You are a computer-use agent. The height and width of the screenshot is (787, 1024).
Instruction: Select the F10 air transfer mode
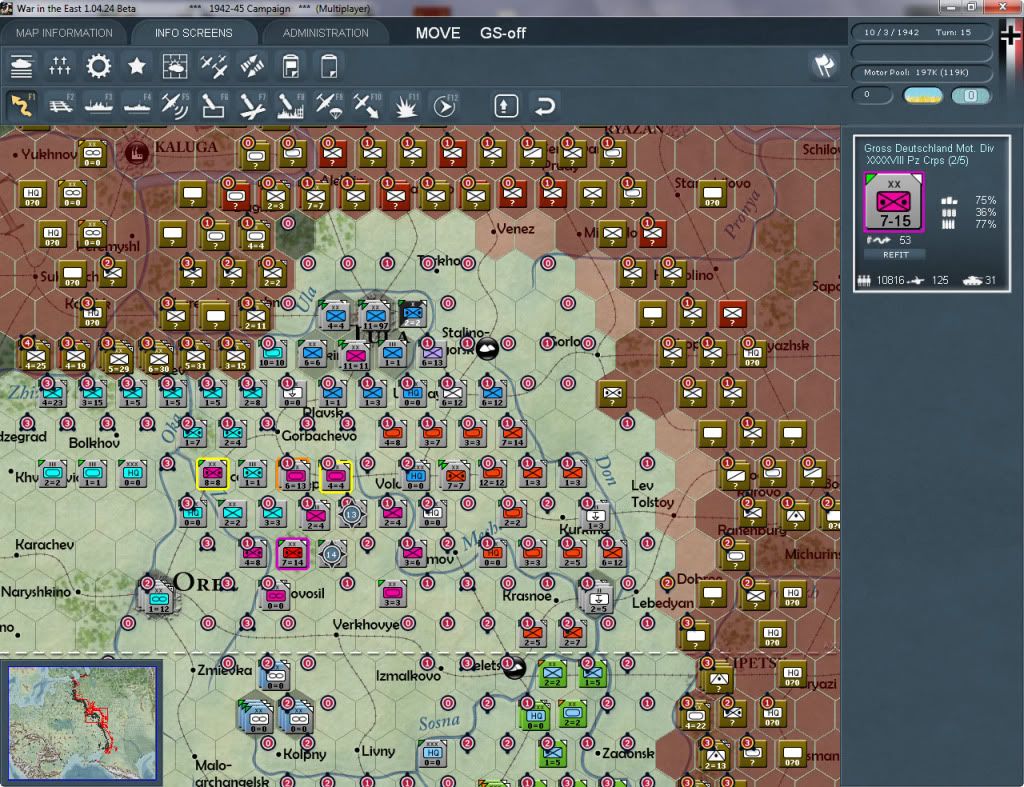click(367, 105)
